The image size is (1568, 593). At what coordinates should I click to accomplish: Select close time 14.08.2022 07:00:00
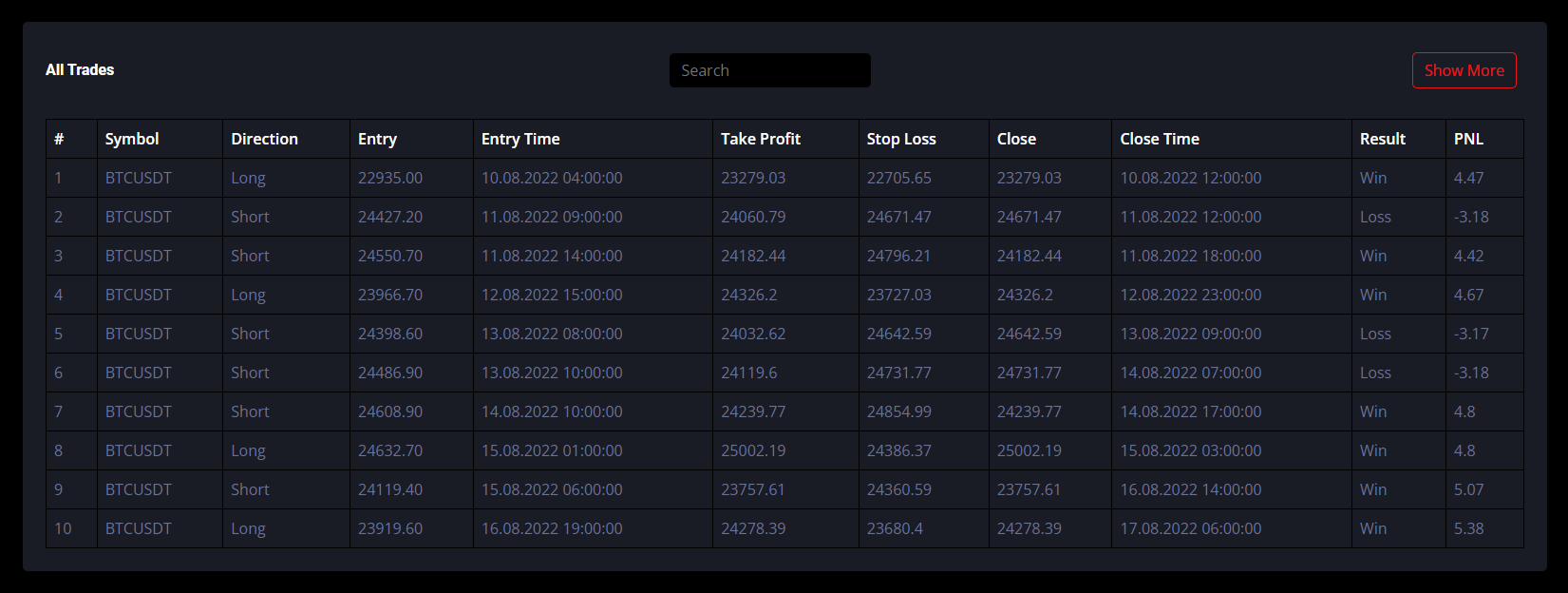click(1190, 373)
